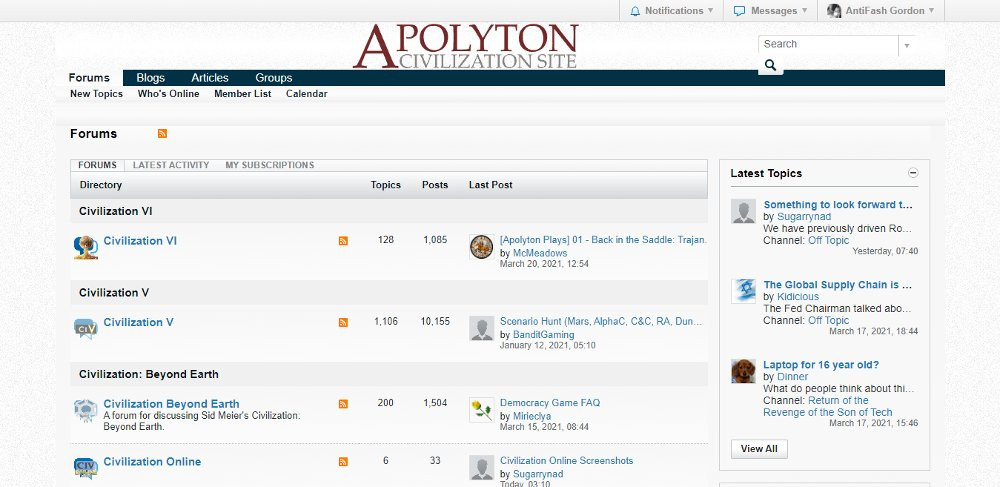The image size is (1000, 487).
Task: Select the FORUMS sub-tab
Action: 98,165
